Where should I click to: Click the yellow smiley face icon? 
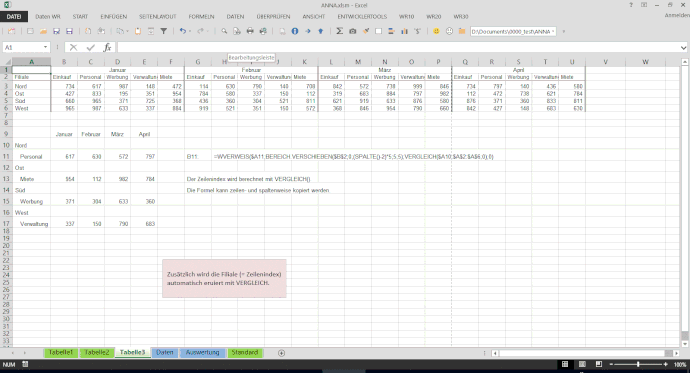(436, 31)
